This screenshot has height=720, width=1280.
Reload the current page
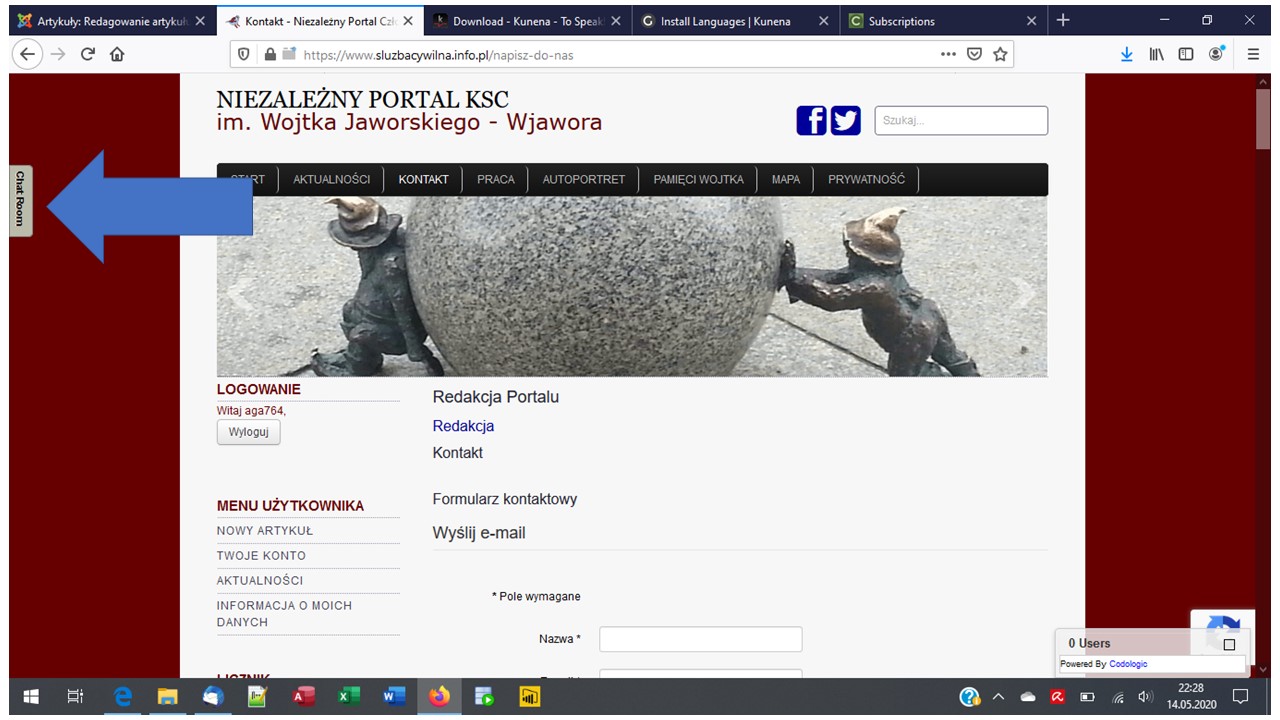[x=87, y=55]
